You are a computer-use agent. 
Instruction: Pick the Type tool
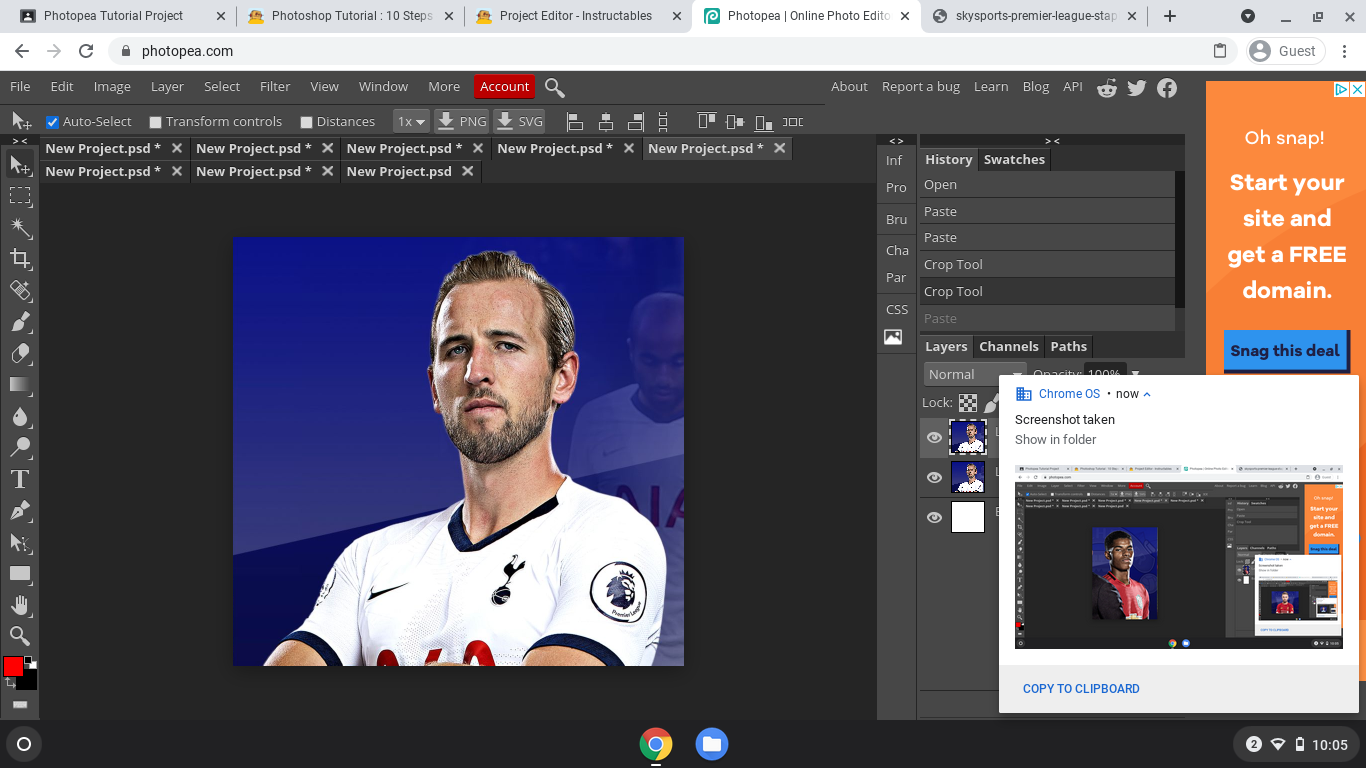coord(19,479)
